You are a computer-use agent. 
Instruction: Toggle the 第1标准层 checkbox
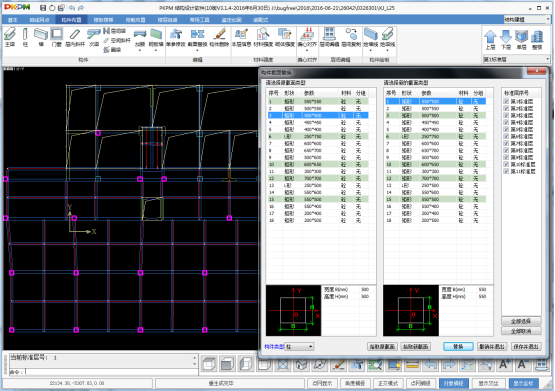click(x=506, y=102)
